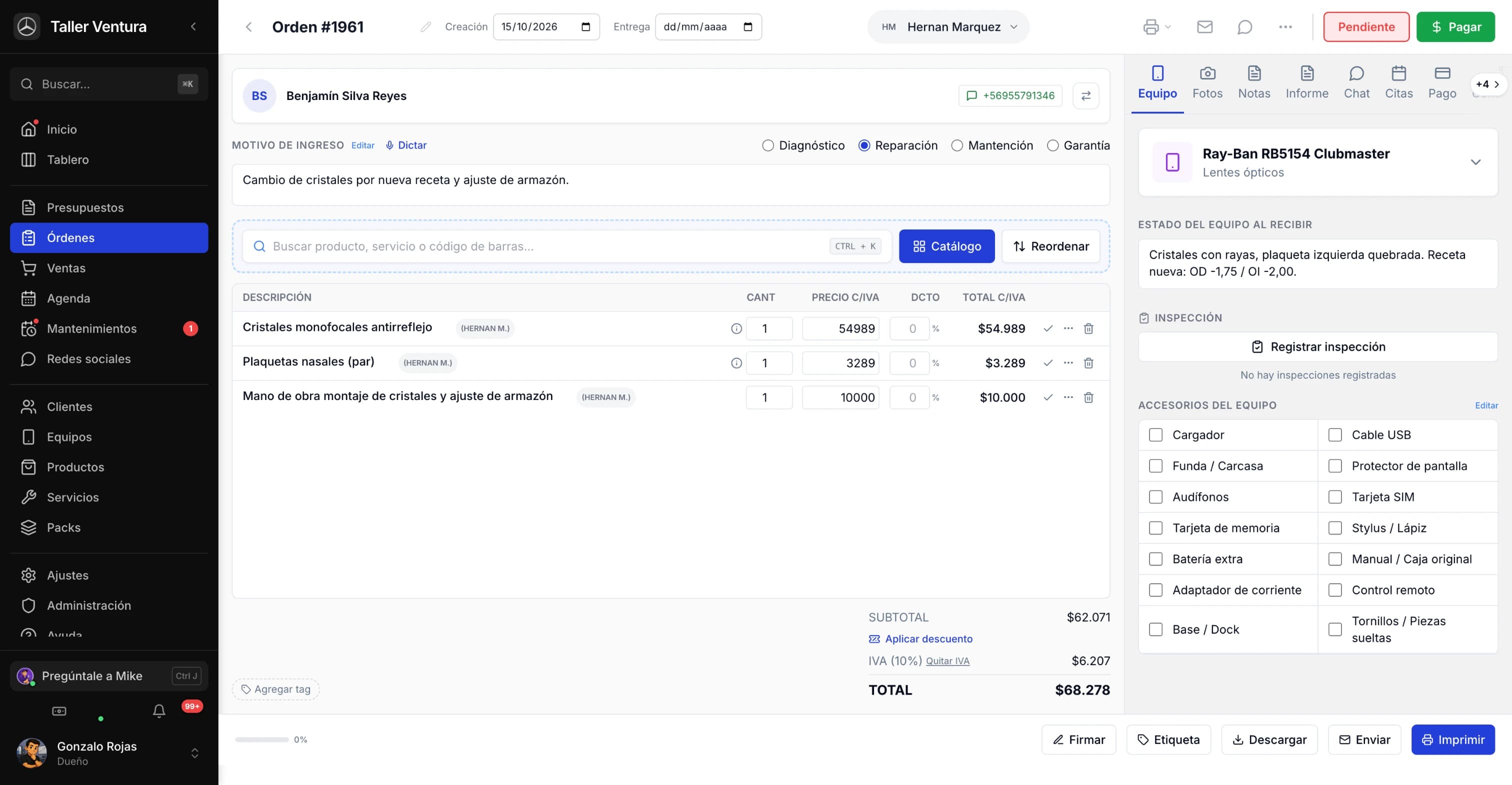Open the three-dots more options in header
The height and width of the screenshot is (785, 1512).
(x=1285, y=27)
